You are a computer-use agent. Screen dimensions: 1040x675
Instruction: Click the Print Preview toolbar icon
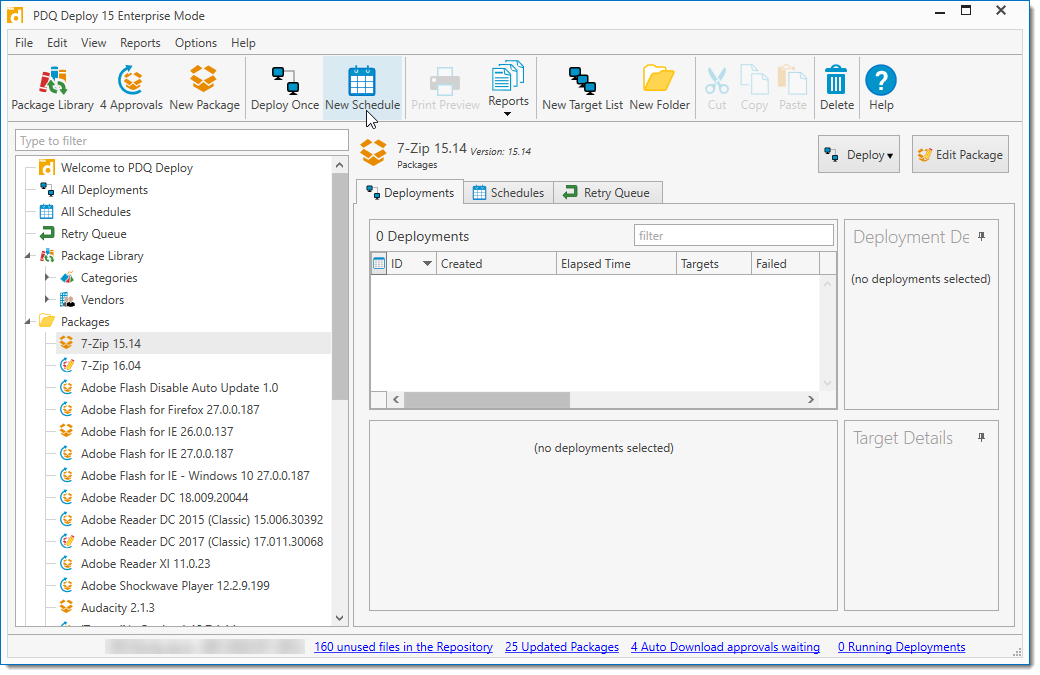pos(445,82)
